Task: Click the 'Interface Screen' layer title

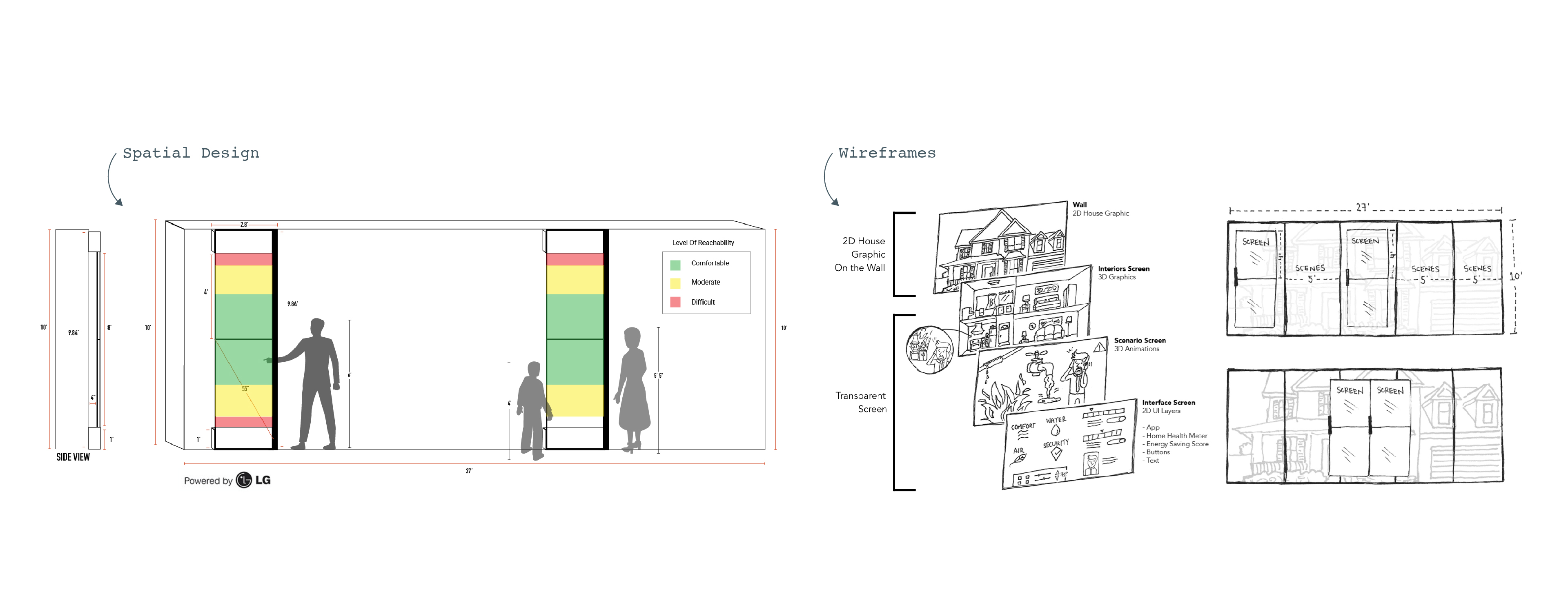Action: 1168,403
